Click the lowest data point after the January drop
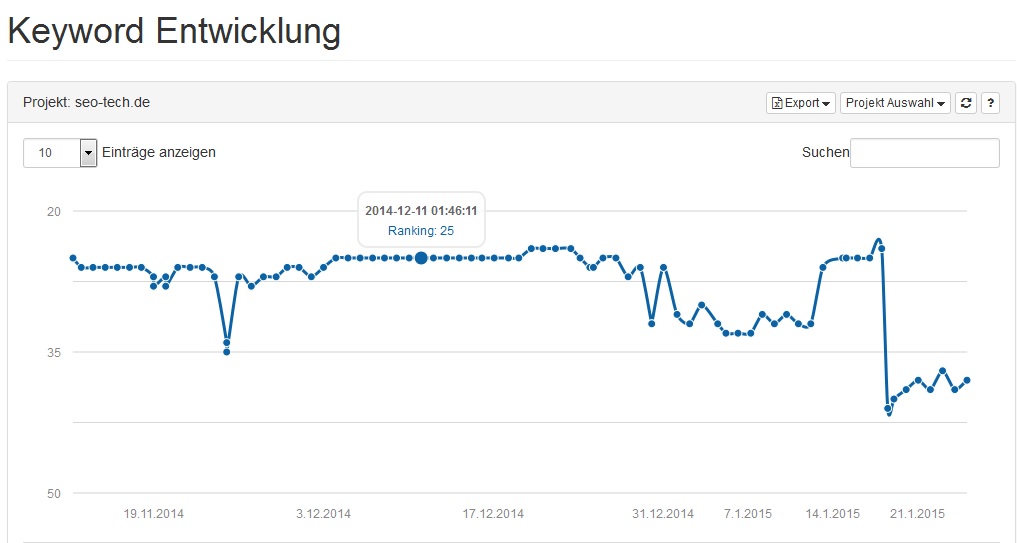Image resolution: width=1017 pixels, height=543 pixels. pos(888,409)
